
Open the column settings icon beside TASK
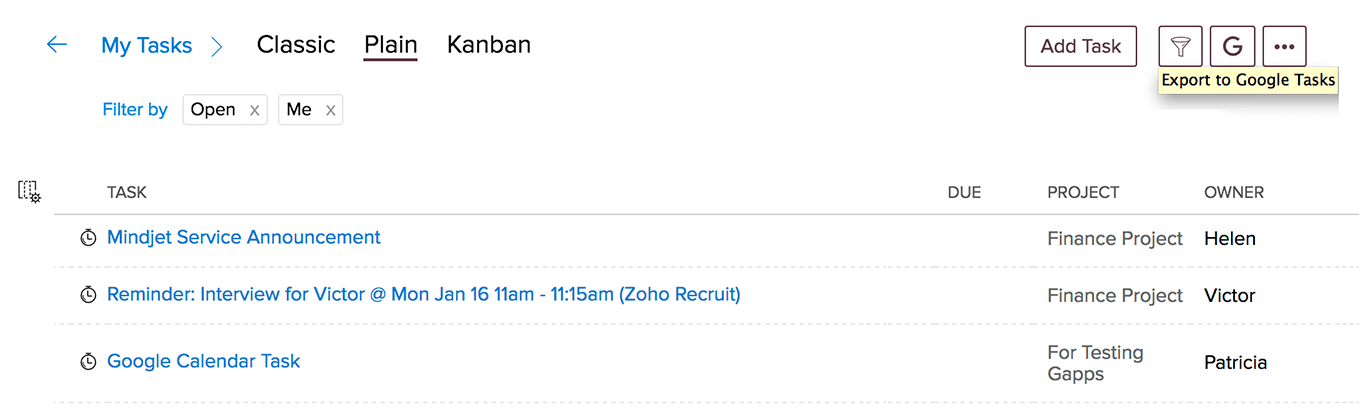tap(29, 192)
